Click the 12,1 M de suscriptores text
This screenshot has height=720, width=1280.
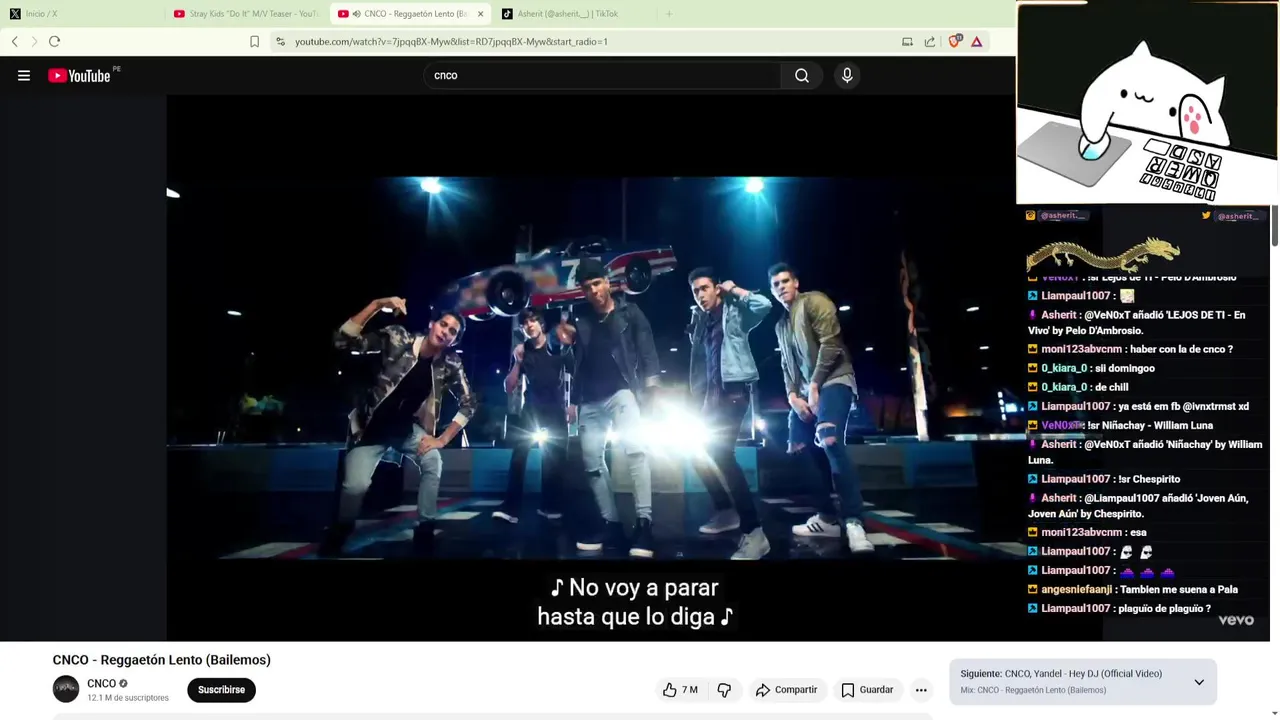[128, 698]
